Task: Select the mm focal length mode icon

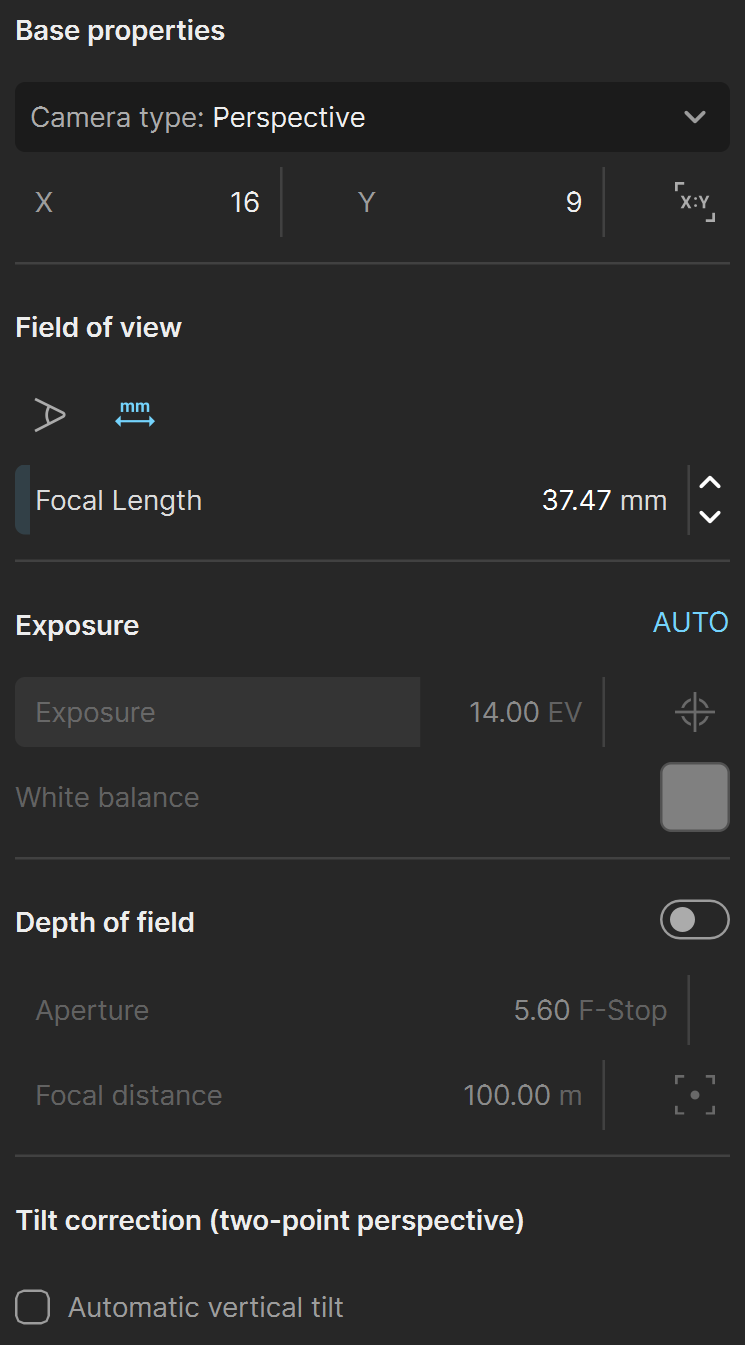Action: click(135, 414)
